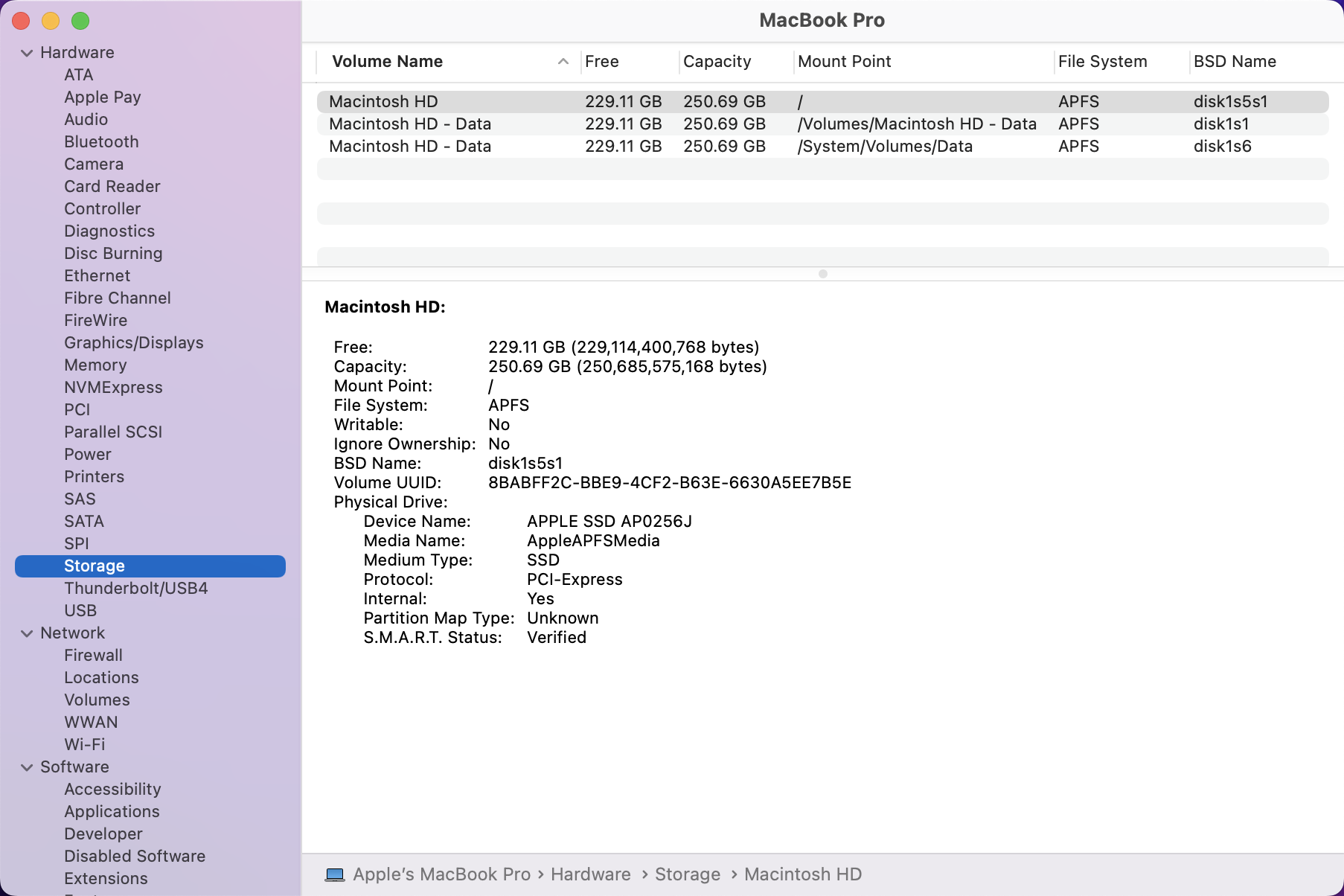Open Power information
1344x896 pixels.
(x=88, y=455)
